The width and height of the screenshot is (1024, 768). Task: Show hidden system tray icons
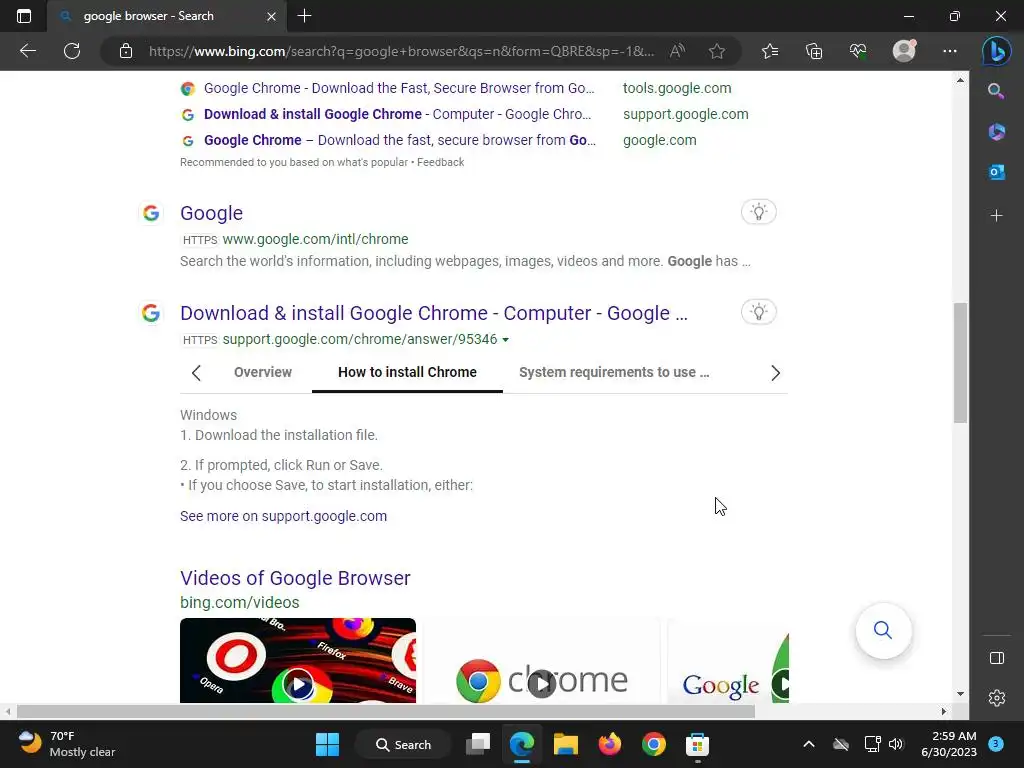coord(808,744)
